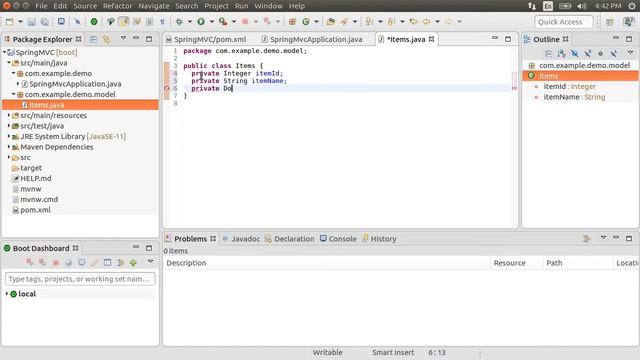This screenshot has height=360, width=640.
Task: Open Problems view menu arrow
Action: coord(603,238)
